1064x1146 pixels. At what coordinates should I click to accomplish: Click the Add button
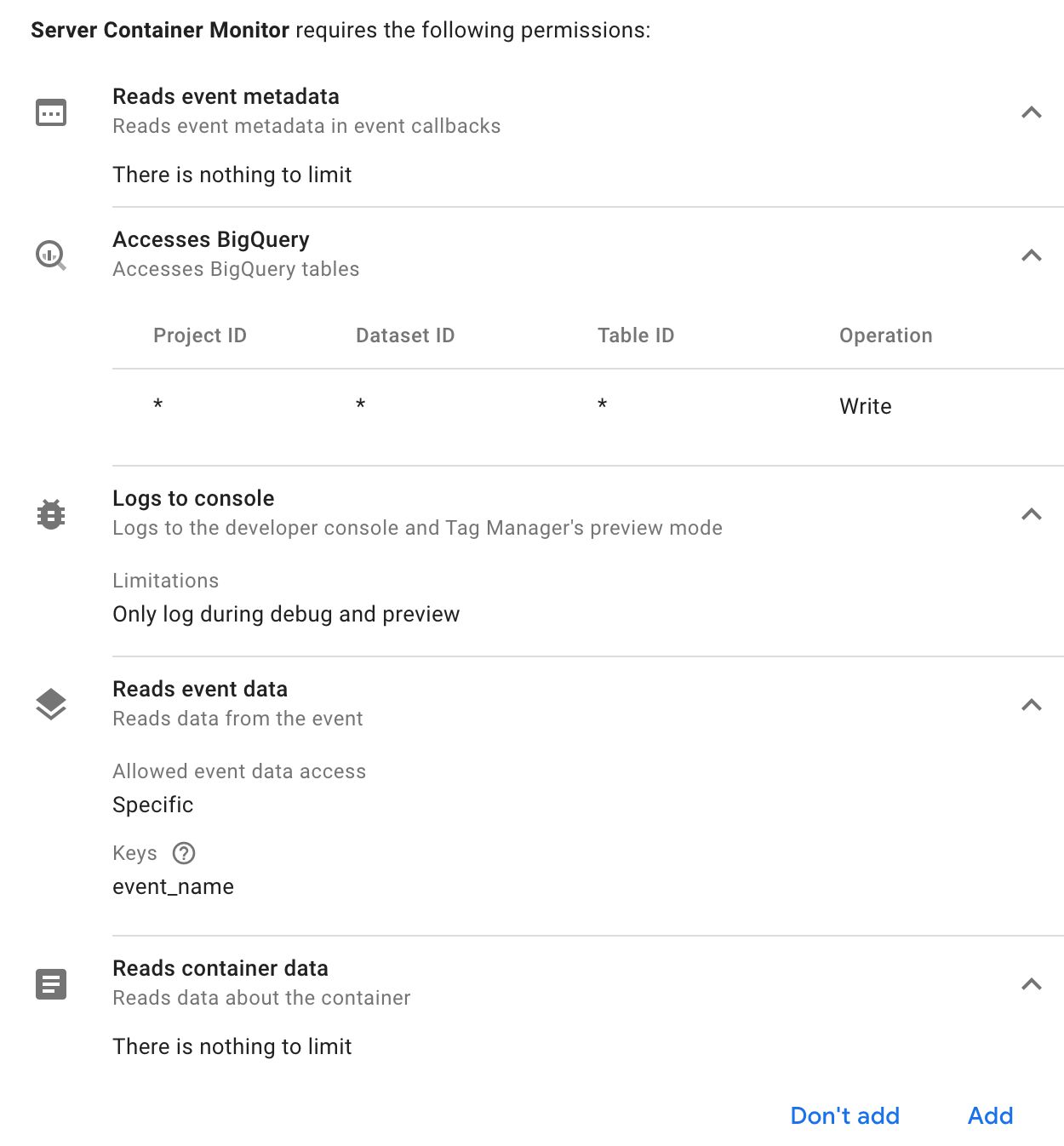991,1115
